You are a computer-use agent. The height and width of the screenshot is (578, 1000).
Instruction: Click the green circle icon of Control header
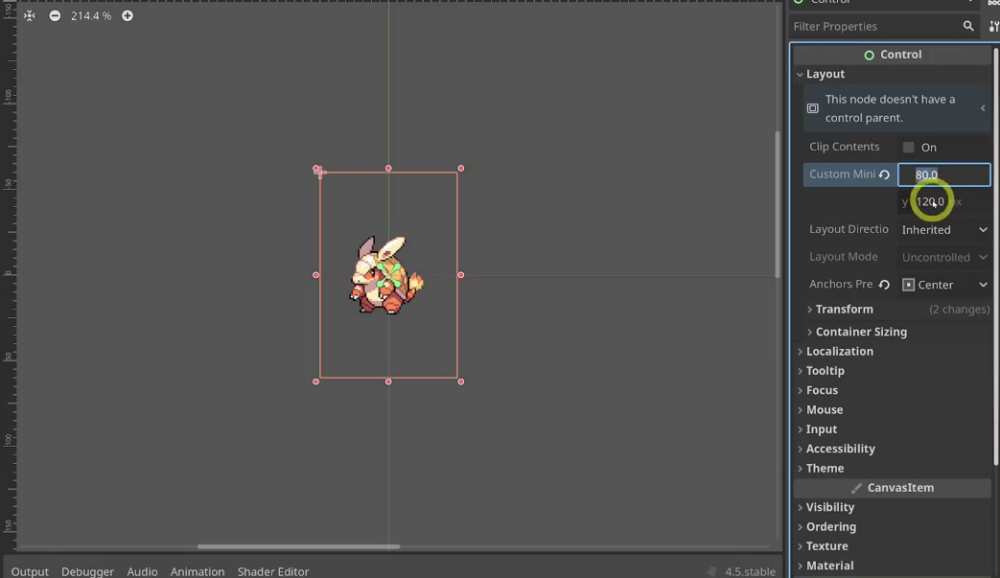click(x=869, y=55)
